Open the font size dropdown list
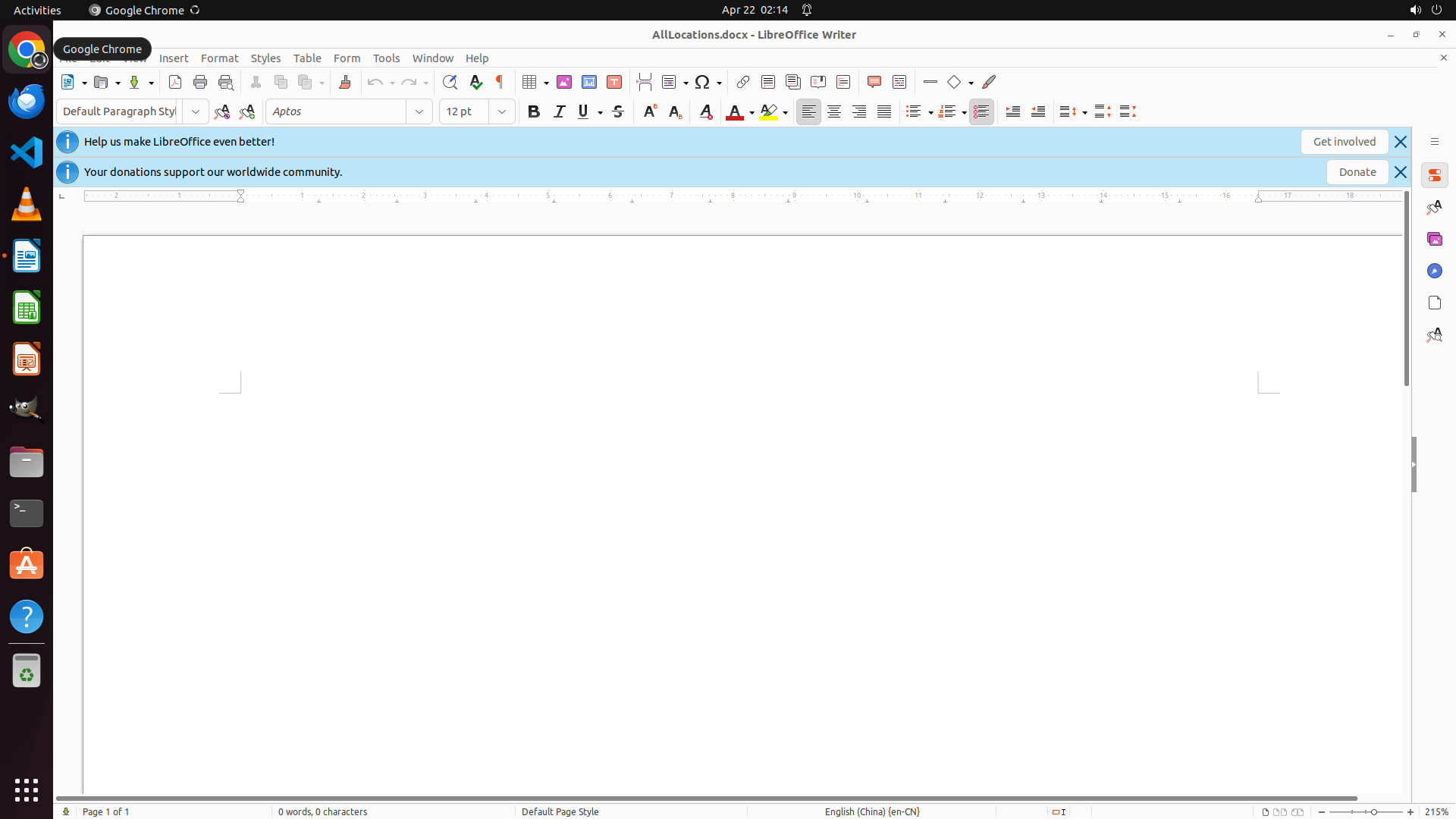Image resolution: width=1456 pixels, height=819 pixels. coord(502,111)
